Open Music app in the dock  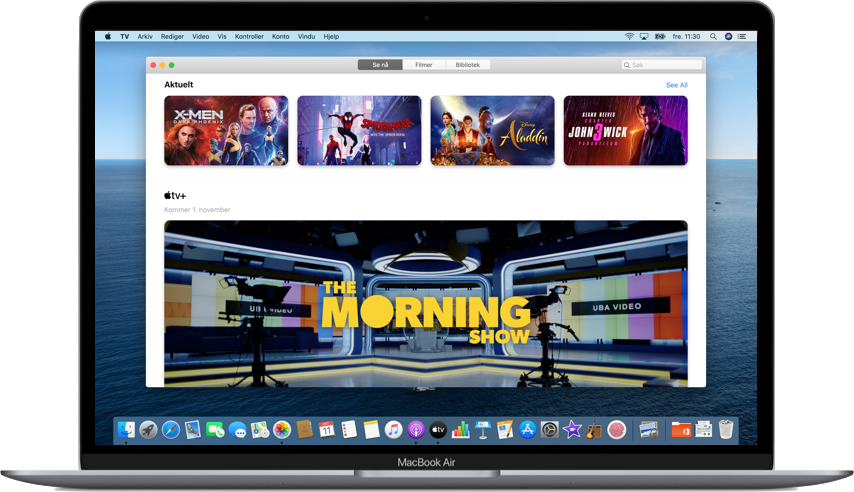(393, 430)
